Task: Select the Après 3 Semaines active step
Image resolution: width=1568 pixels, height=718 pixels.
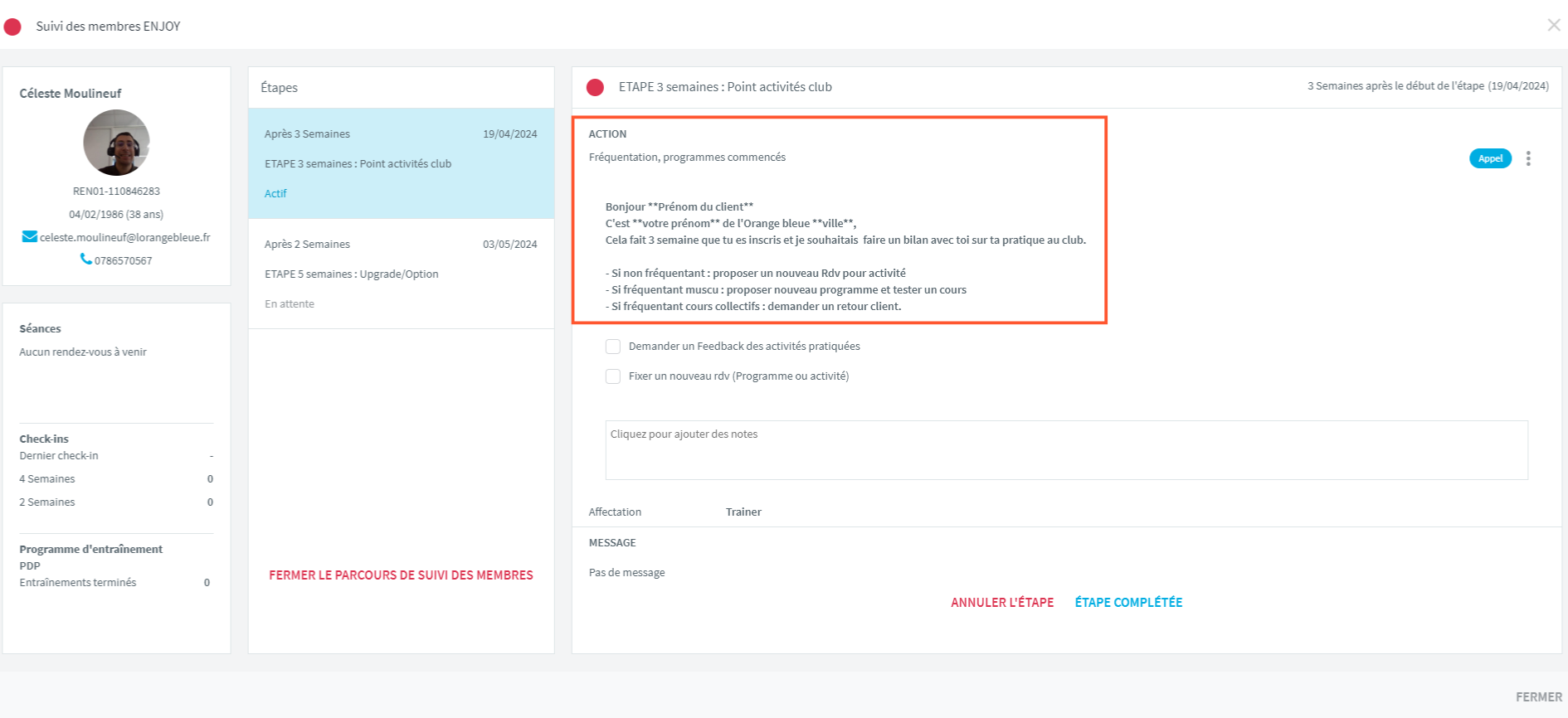Action: coord(401,163)
